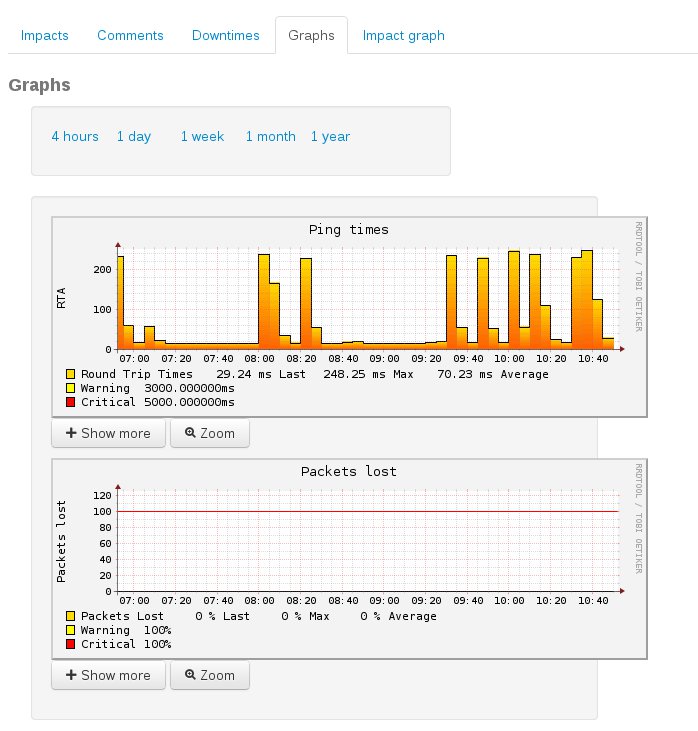Go to the Impact graph tab
The width and height of the screenshot is (698, 731).
click(x=403, y=35)
